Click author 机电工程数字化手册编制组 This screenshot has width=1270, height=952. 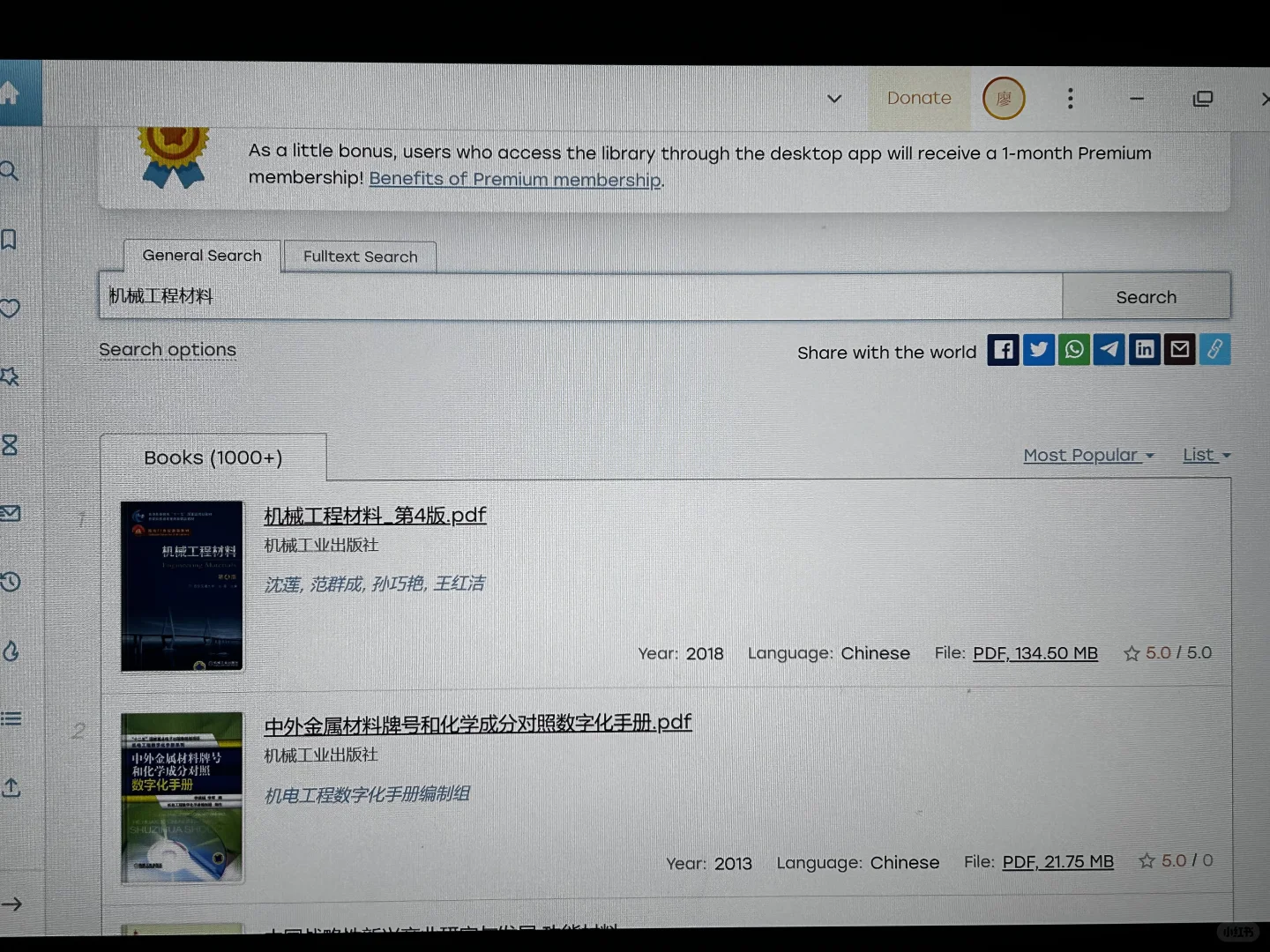(x=367, y=794)
